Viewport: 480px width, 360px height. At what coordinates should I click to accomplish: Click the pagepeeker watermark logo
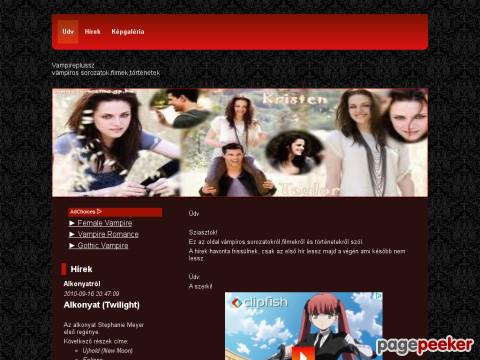425,345
